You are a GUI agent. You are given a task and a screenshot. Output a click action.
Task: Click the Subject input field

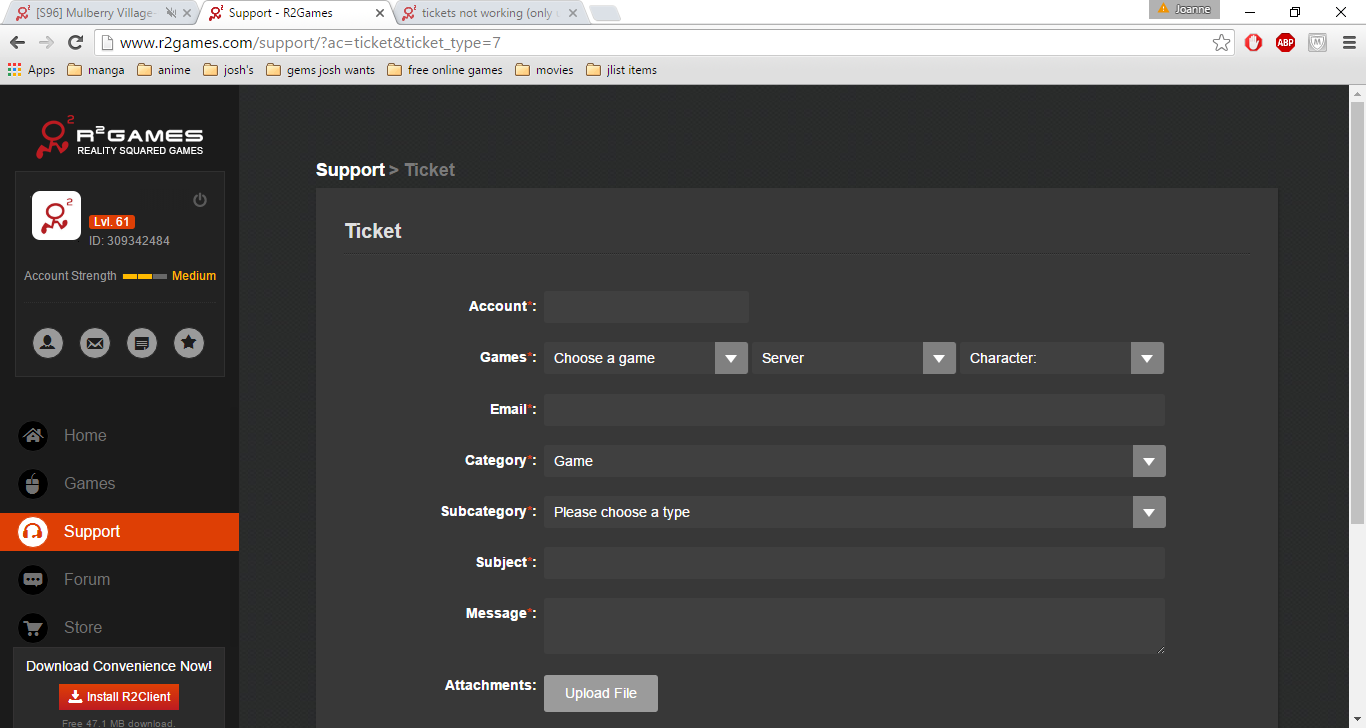(854, 563)
